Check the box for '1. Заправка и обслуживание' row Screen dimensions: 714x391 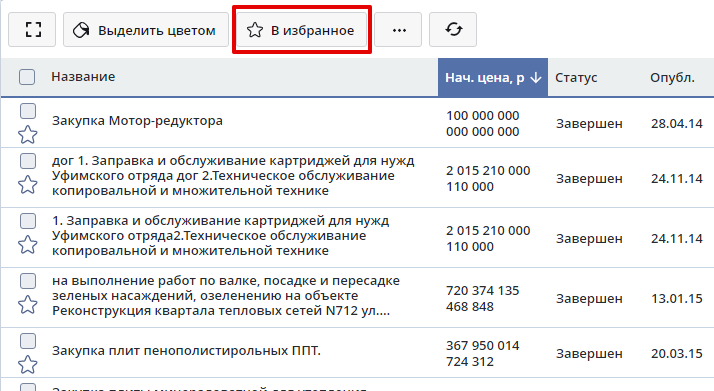[28, 221]
